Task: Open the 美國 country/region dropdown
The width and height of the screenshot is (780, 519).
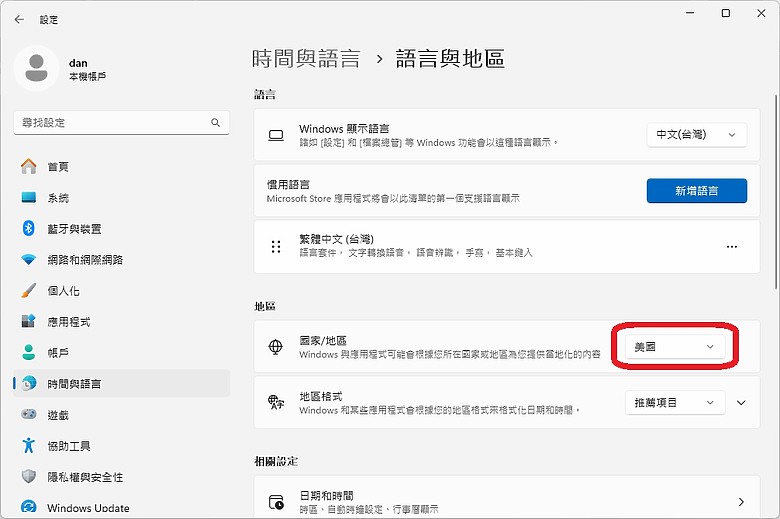Action: [x=675, y=347]
